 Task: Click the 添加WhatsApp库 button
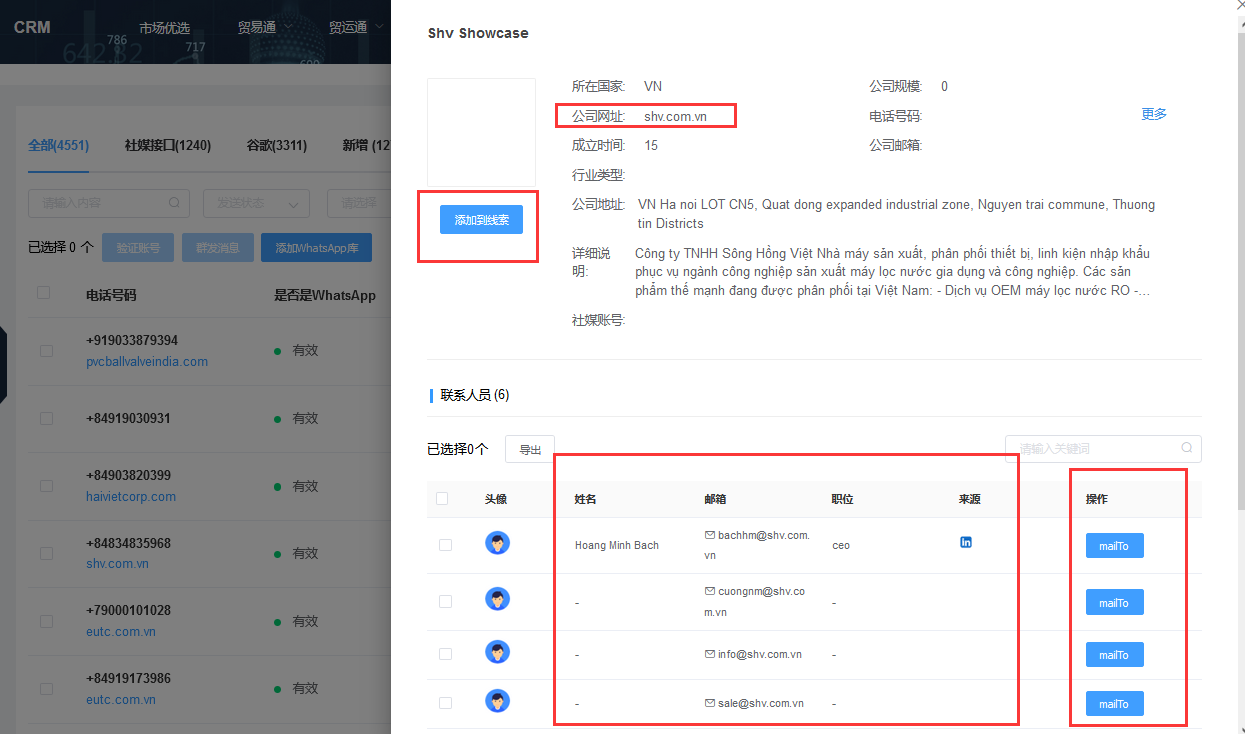[316, 248]
